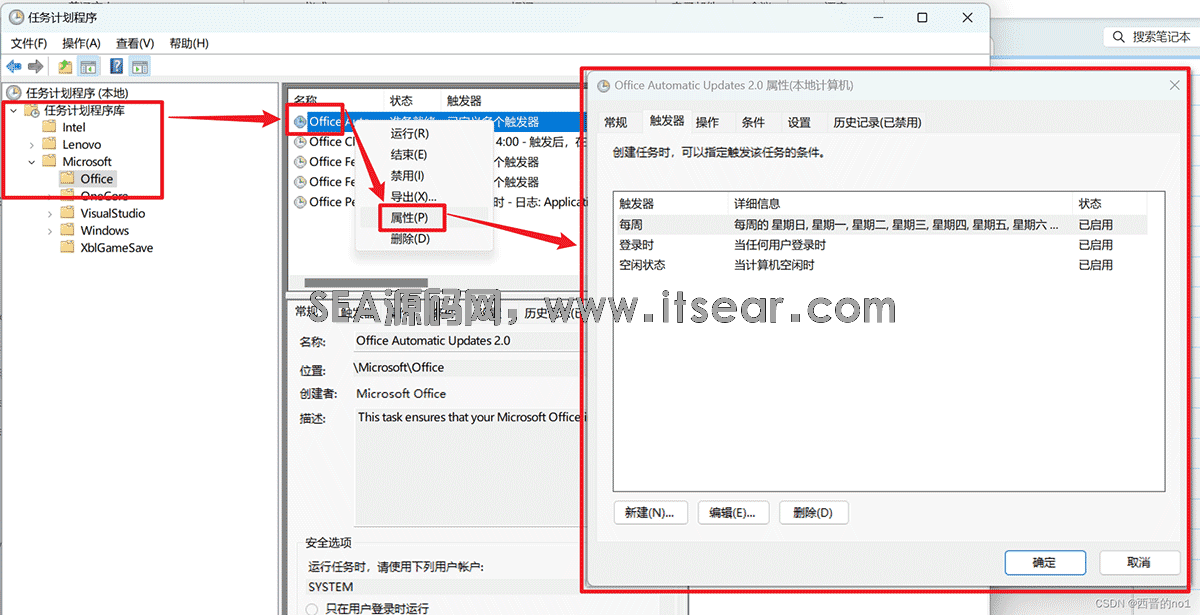Image resolution: width=1200 pixels, height=615 pixels.
Task: Click the 位置 field showing \Microsoft\Office
Action: tap(468, 367)
